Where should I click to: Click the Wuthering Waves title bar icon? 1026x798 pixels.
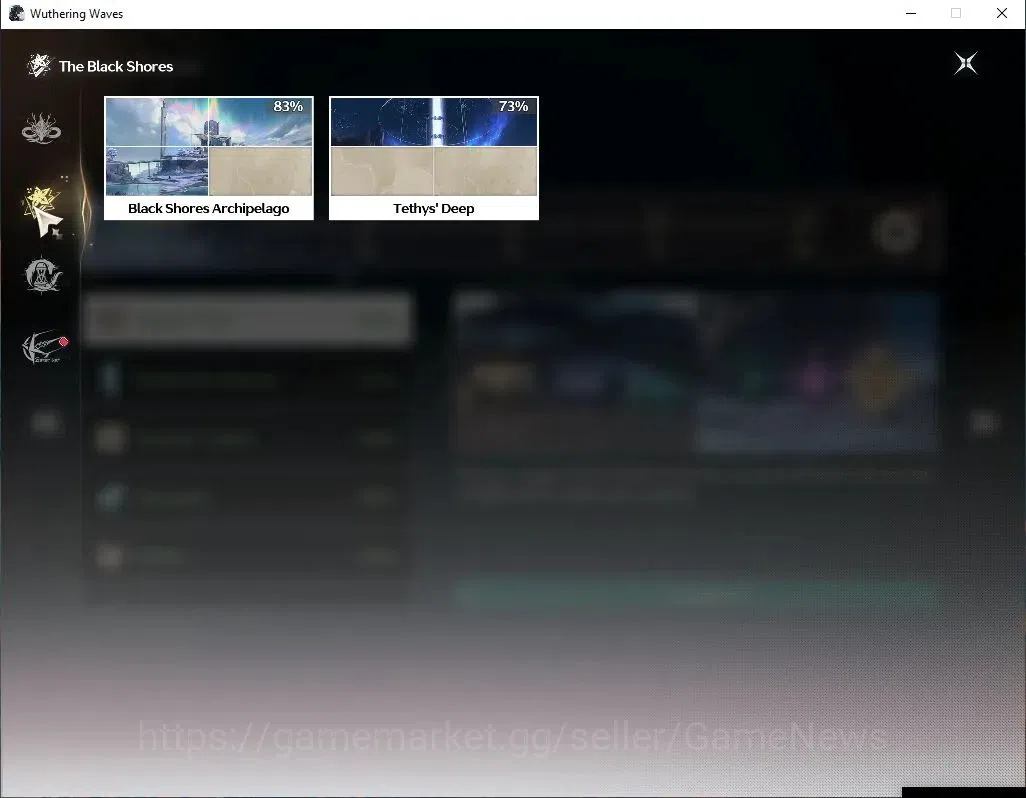[16, 14]
